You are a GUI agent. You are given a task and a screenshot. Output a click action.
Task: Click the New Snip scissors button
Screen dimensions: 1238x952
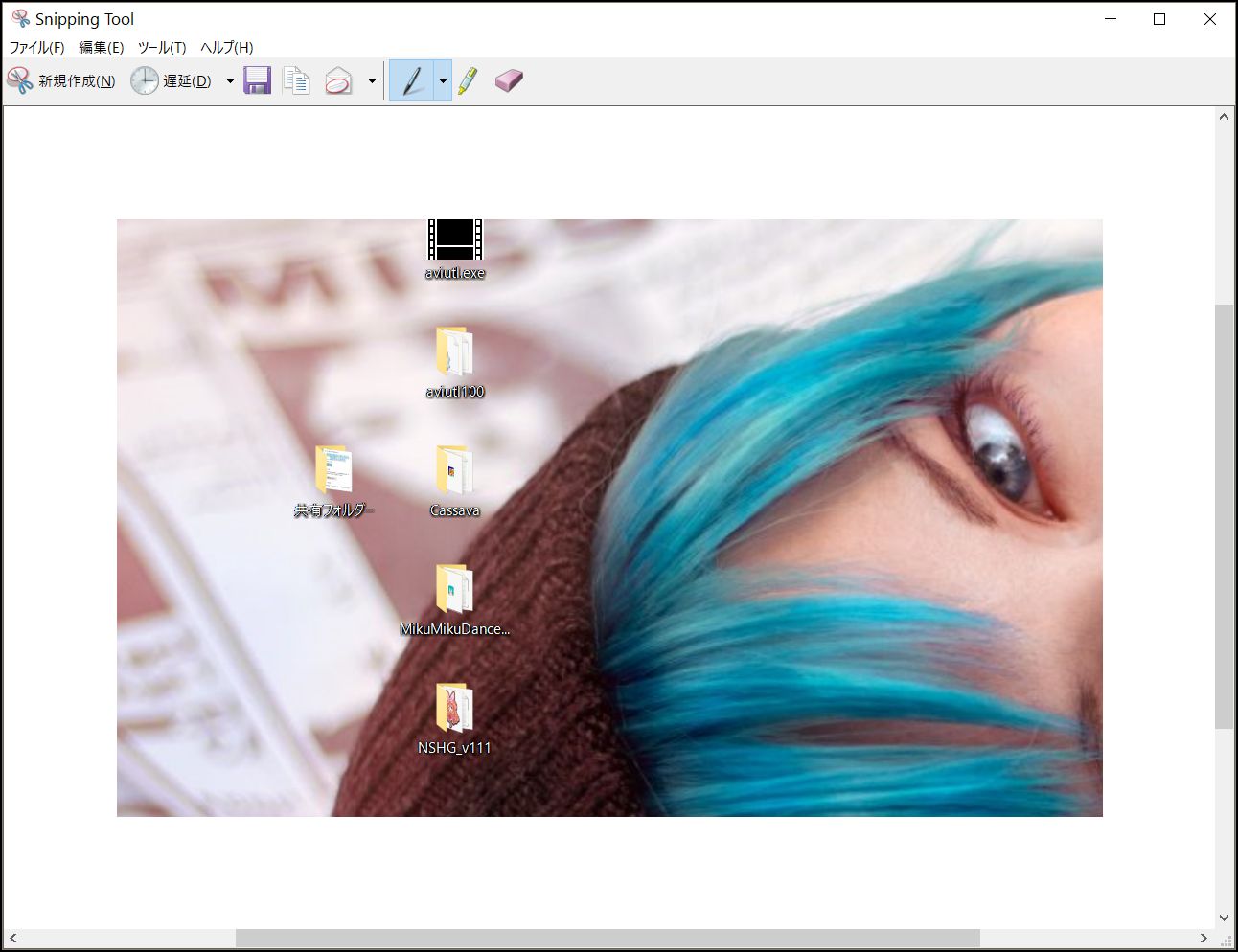click(60, 81)
